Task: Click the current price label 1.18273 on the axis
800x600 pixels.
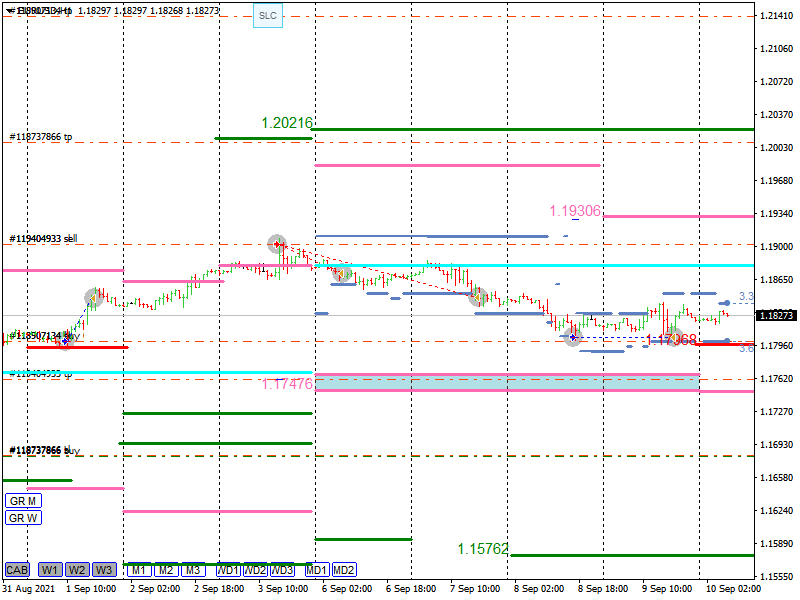Action: [776, 315]
